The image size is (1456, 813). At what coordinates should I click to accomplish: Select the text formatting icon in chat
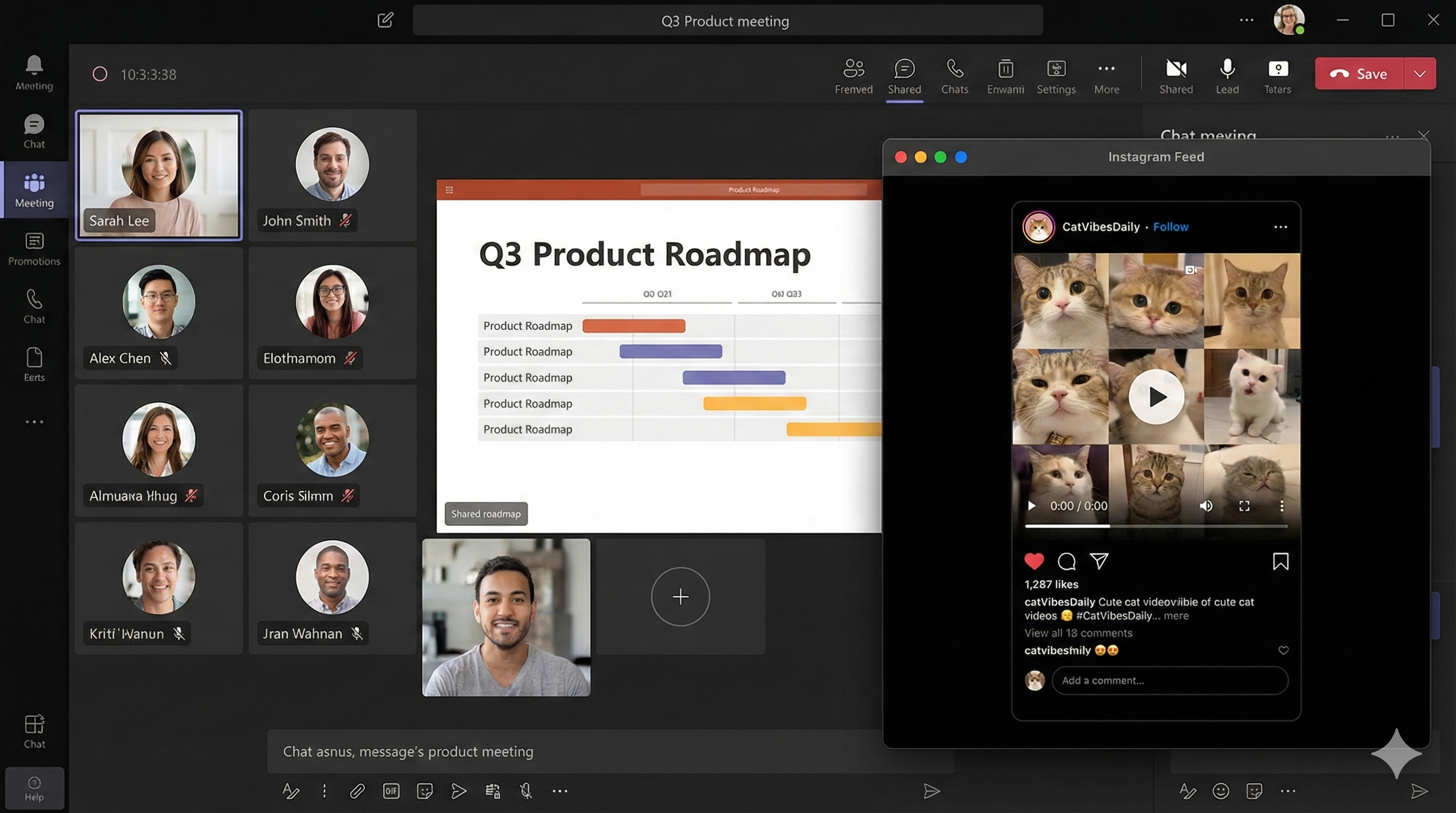[290, 791]
